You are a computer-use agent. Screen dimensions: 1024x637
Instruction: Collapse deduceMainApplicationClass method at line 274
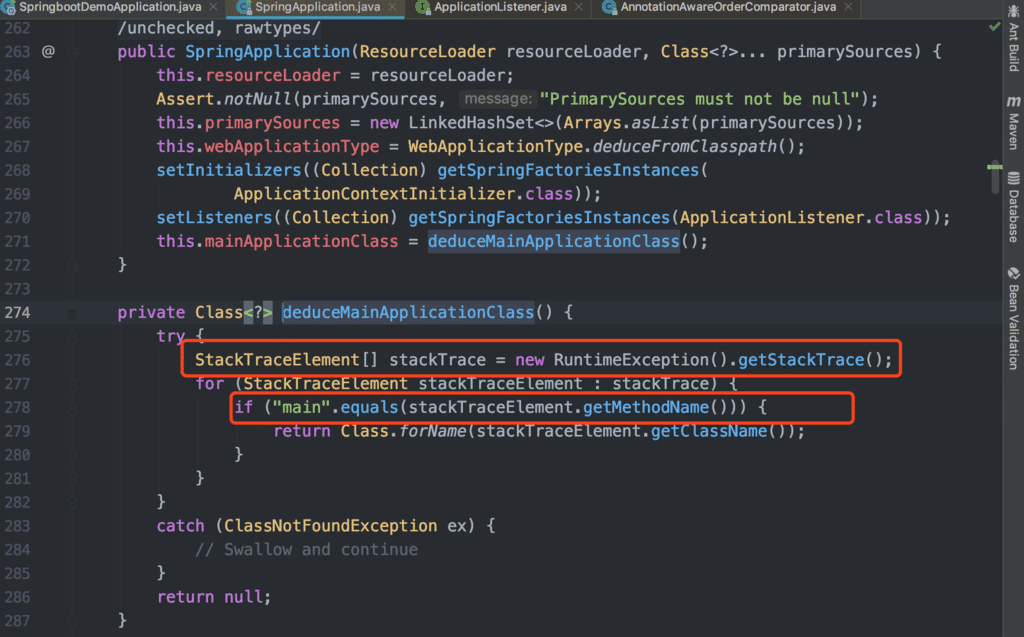72,313
